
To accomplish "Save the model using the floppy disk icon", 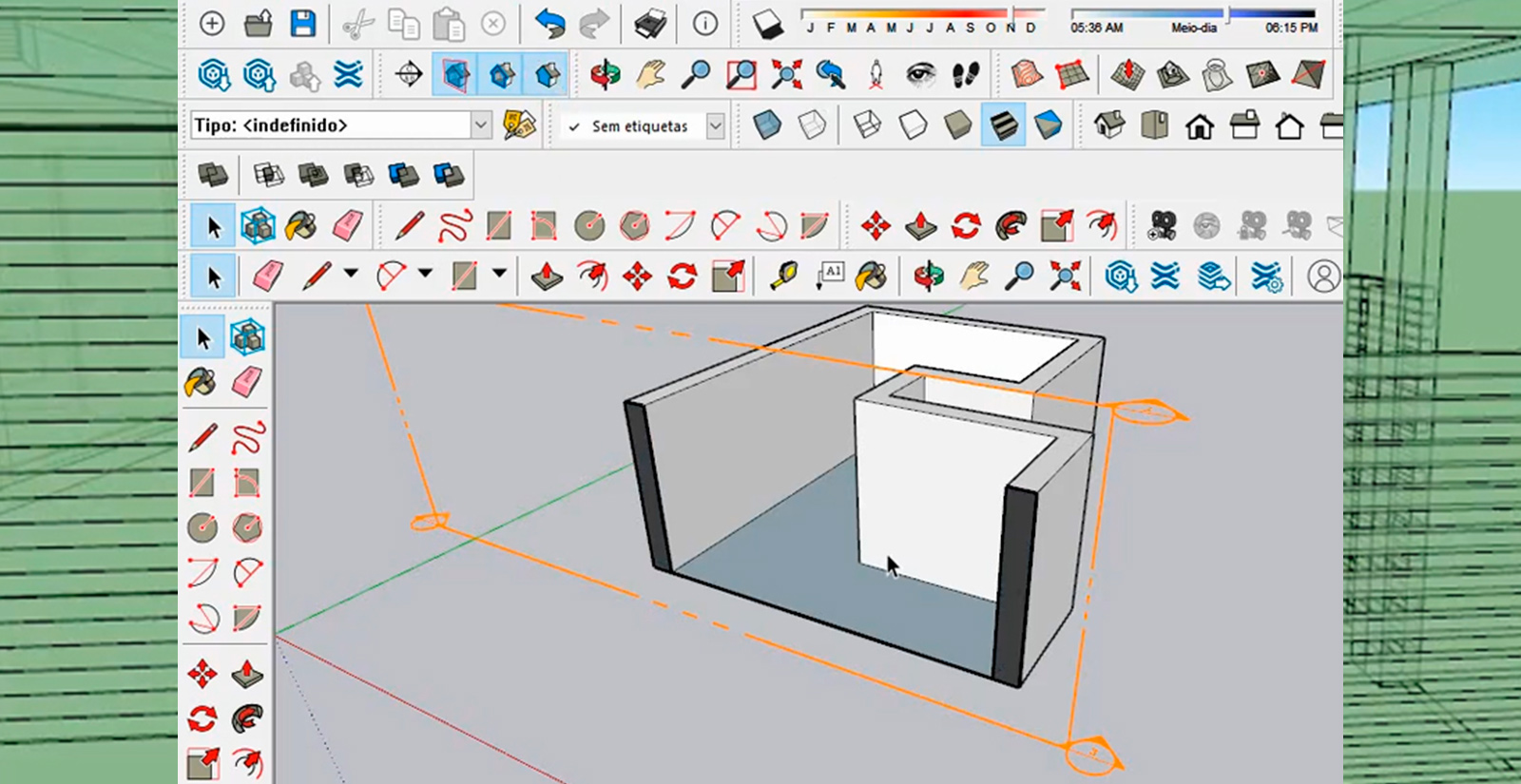I will (x=303, y=24).
